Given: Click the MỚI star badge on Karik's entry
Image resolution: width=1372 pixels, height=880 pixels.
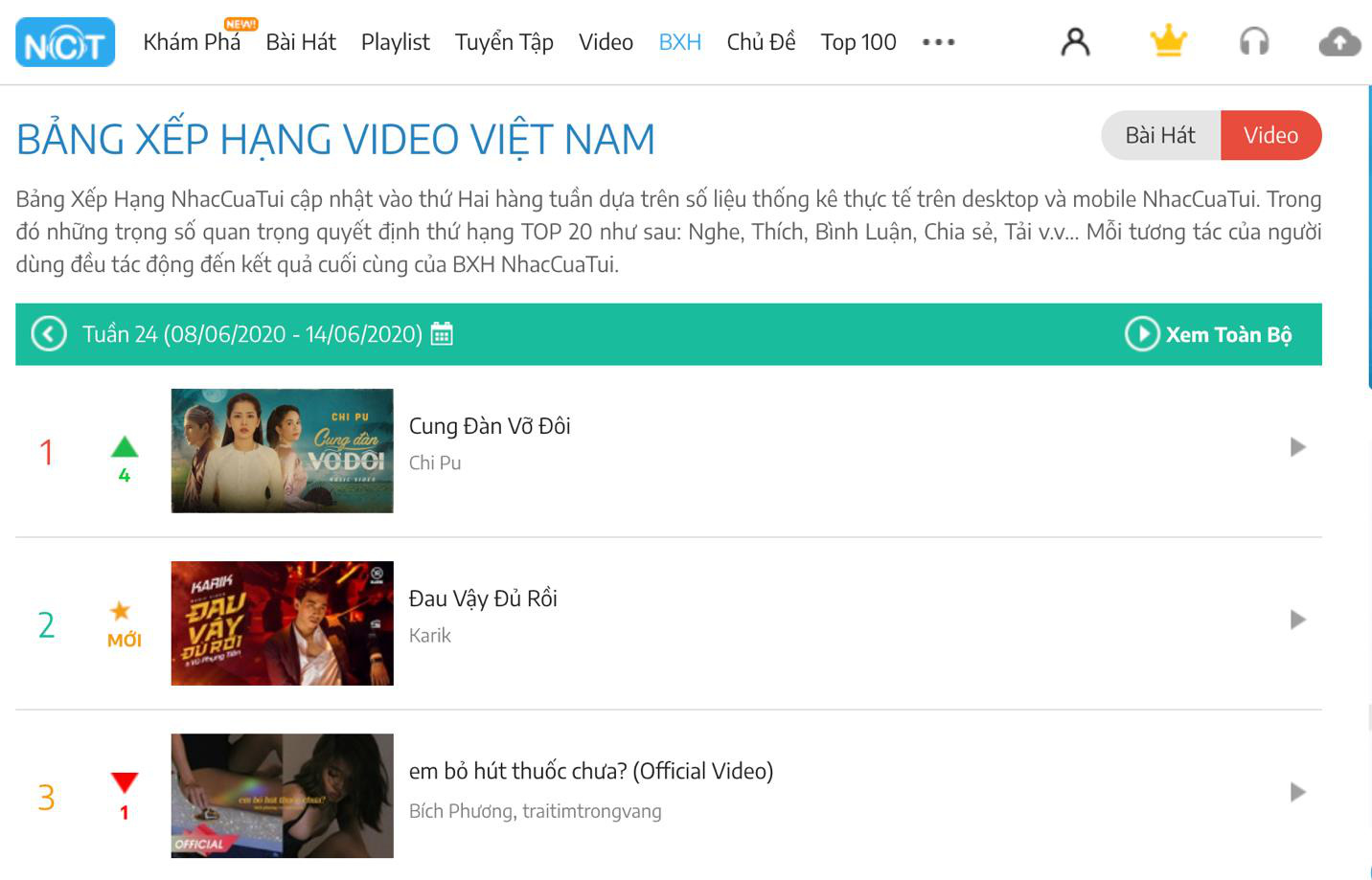Looking at the screenshot, I should [x=123, y=619].
